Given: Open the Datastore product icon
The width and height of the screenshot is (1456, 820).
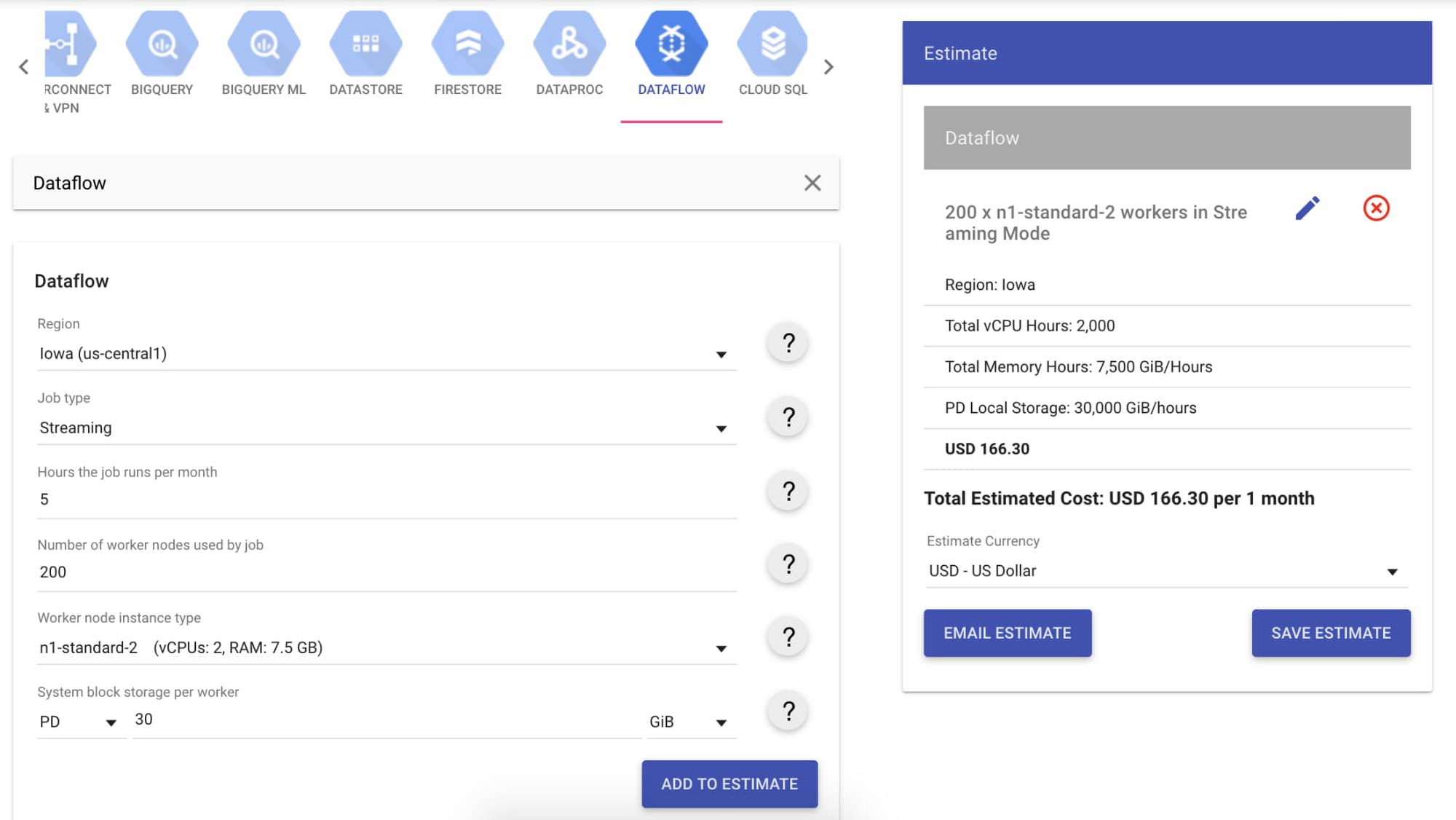Looking at the screenshot, I should pos(365,44).
